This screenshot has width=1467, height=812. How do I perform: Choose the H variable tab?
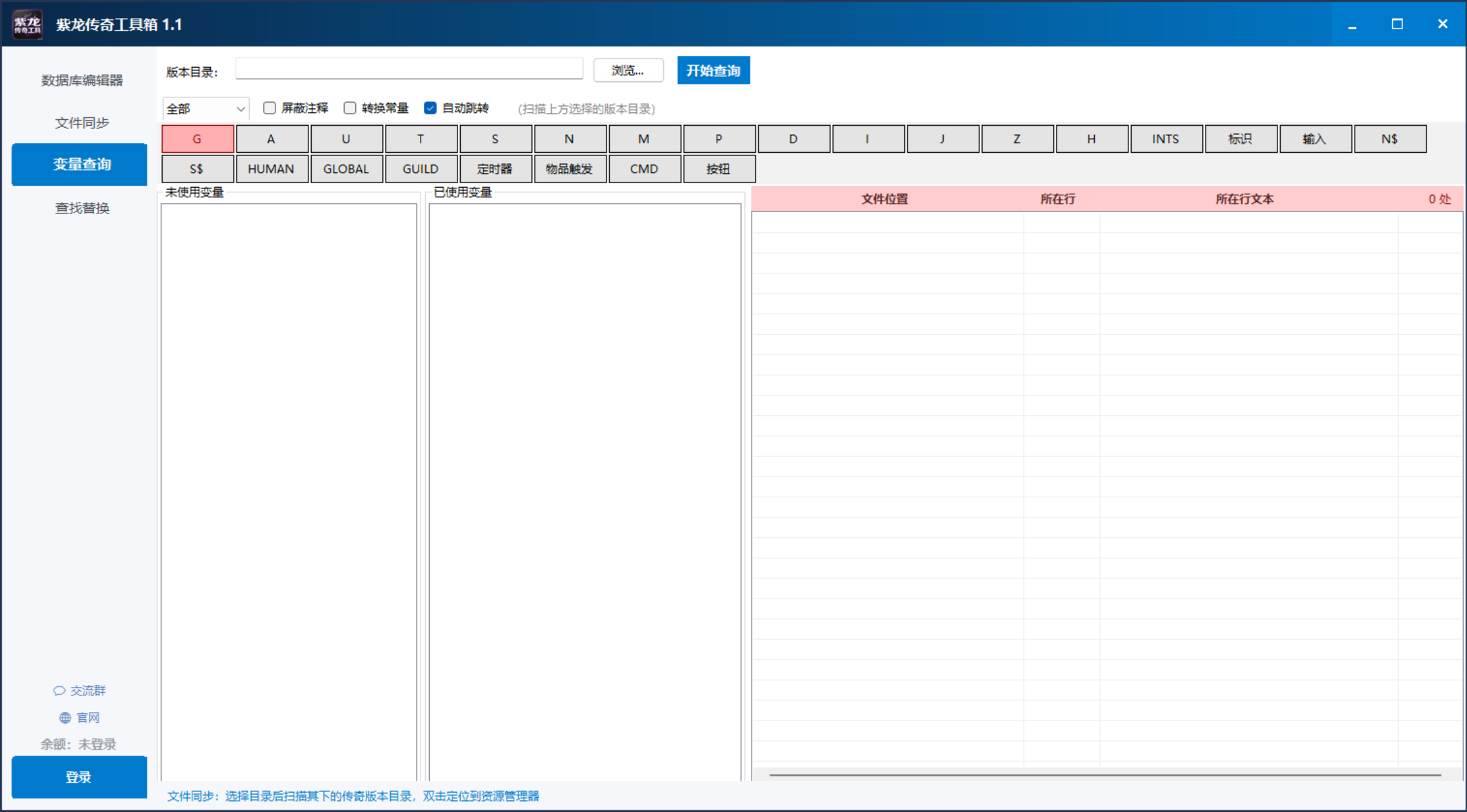tap(1092, 139)
